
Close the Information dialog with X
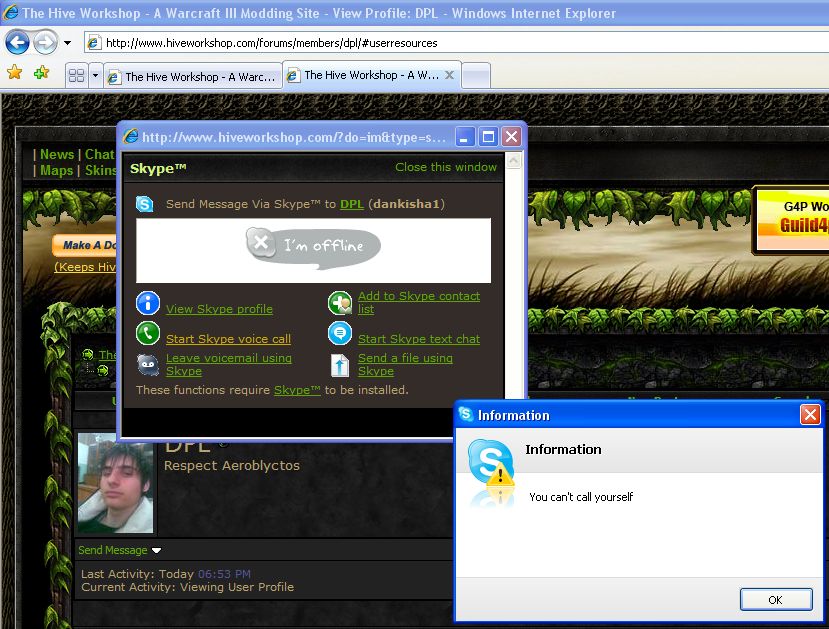810,415
